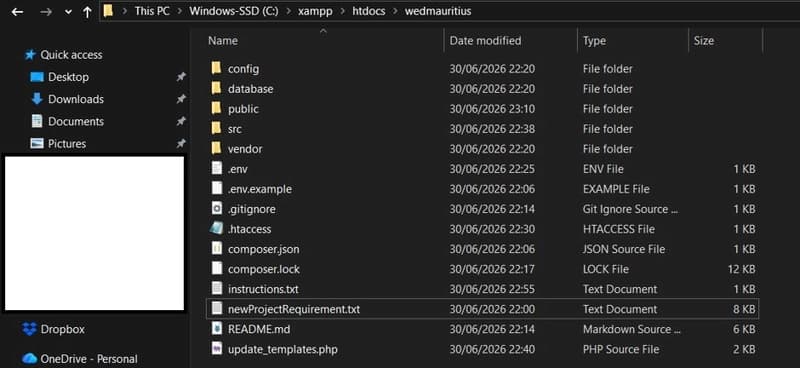
Task: Click PHP Source File type cell
Action: coord(621,349)
